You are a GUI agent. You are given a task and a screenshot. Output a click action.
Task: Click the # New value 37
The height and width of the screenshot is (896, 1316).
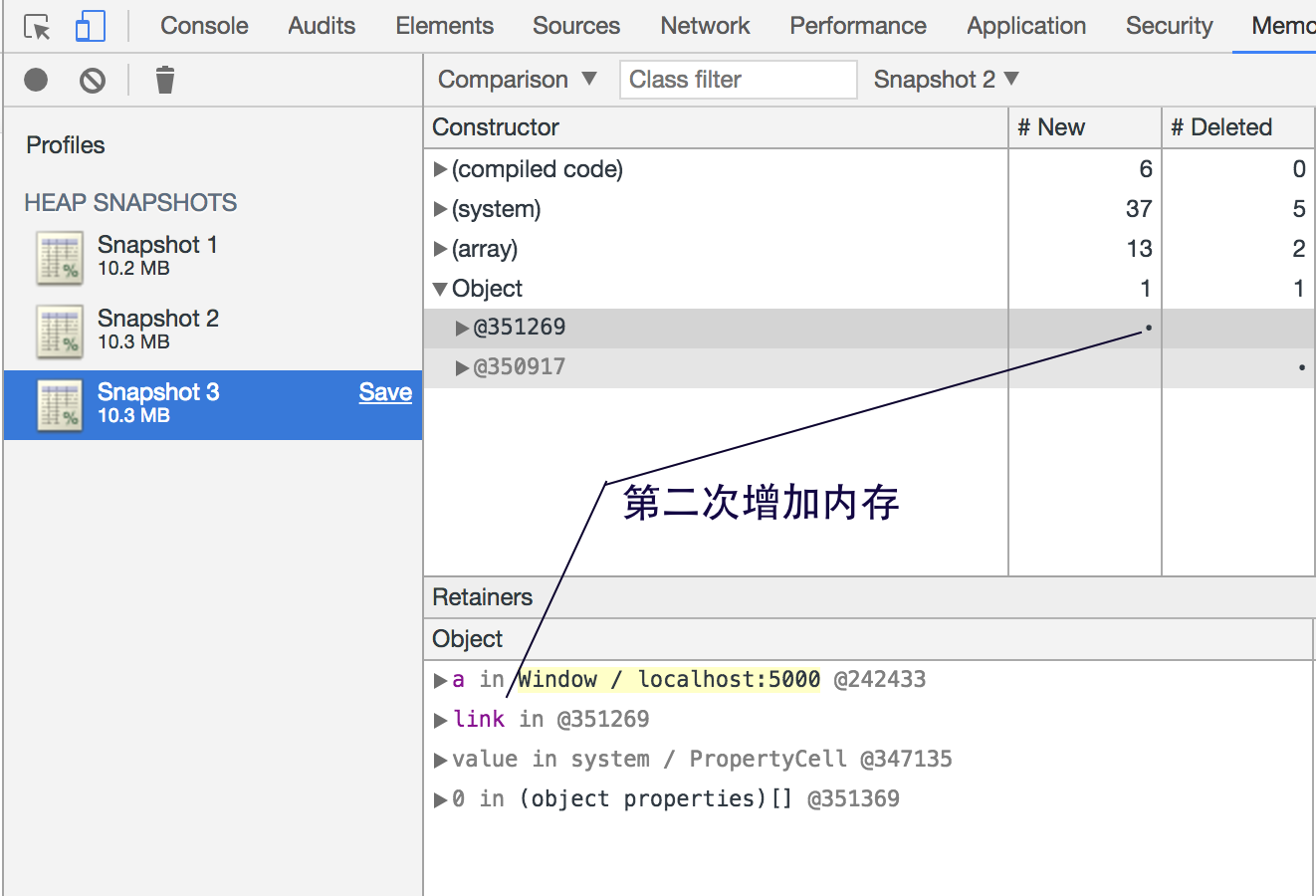coord(1139,209)
